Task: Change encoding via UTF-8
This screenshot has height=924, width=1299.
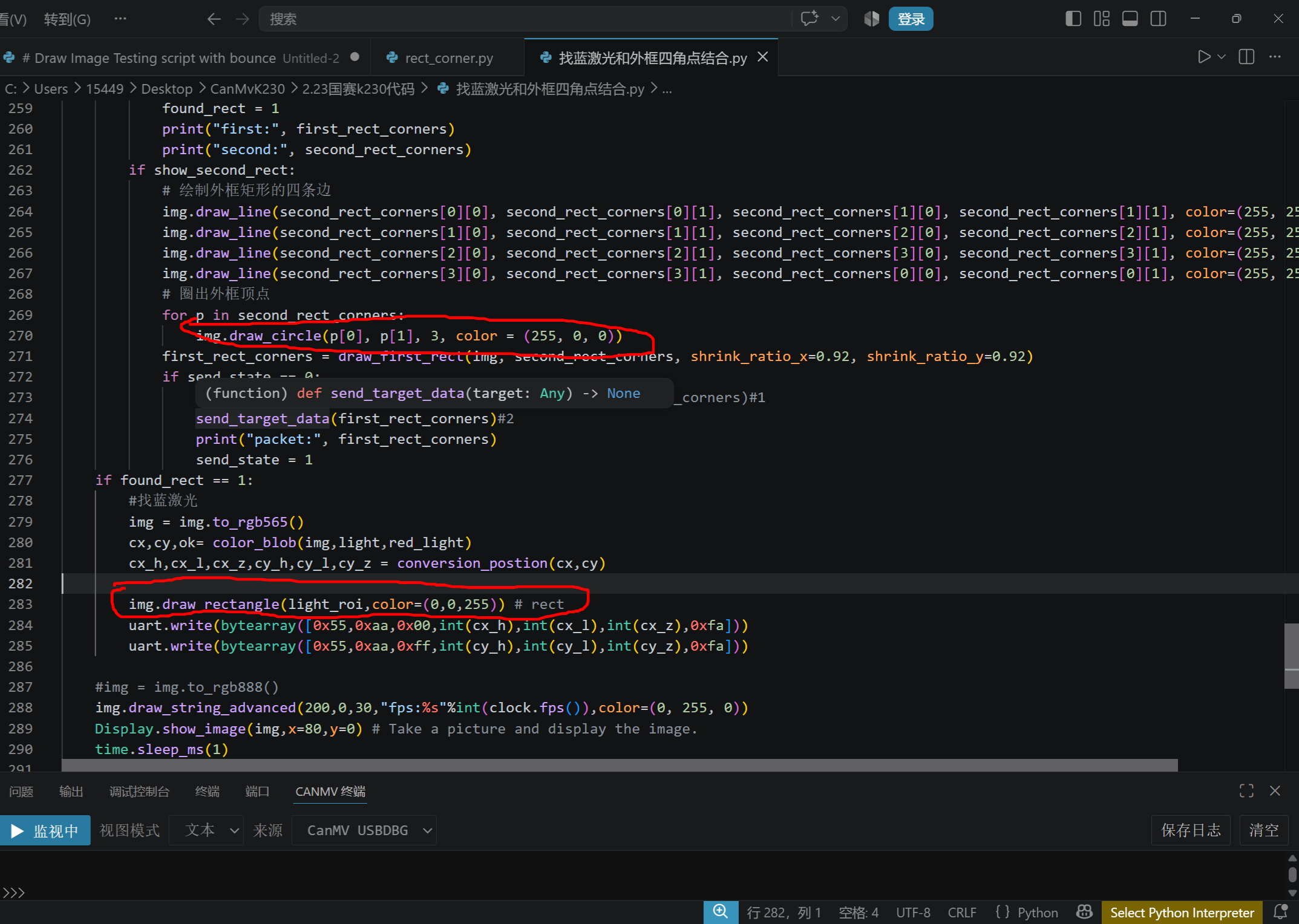Action: (x=913, y=913)
